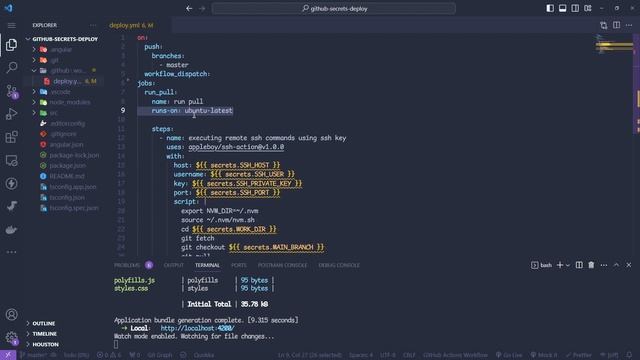The image size is (640, 360).
Task: Open terminal panel more actions ellipsis
Action: 604,265
